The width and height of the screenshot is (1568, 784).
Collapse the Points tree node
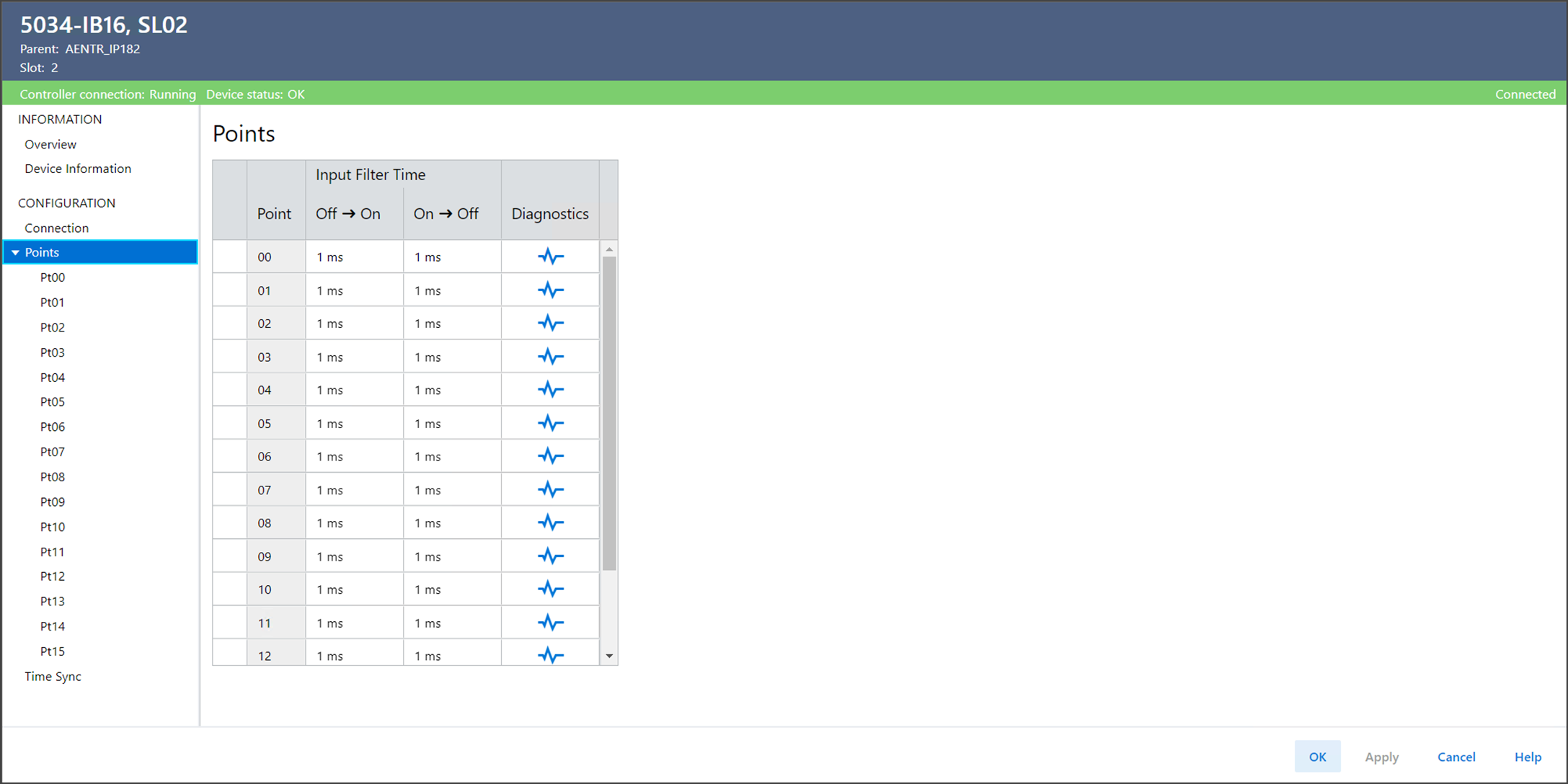click(15, 253)
